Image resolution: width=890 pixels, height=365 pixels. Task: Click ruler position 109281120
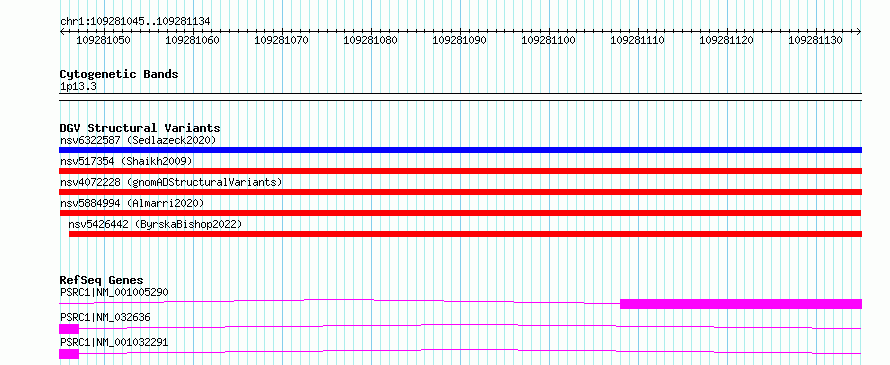(727, 40)
